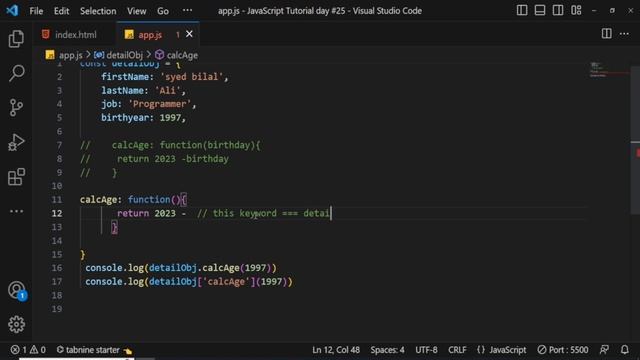Open the View menu

pyautogui.click(x=136, y=11)
